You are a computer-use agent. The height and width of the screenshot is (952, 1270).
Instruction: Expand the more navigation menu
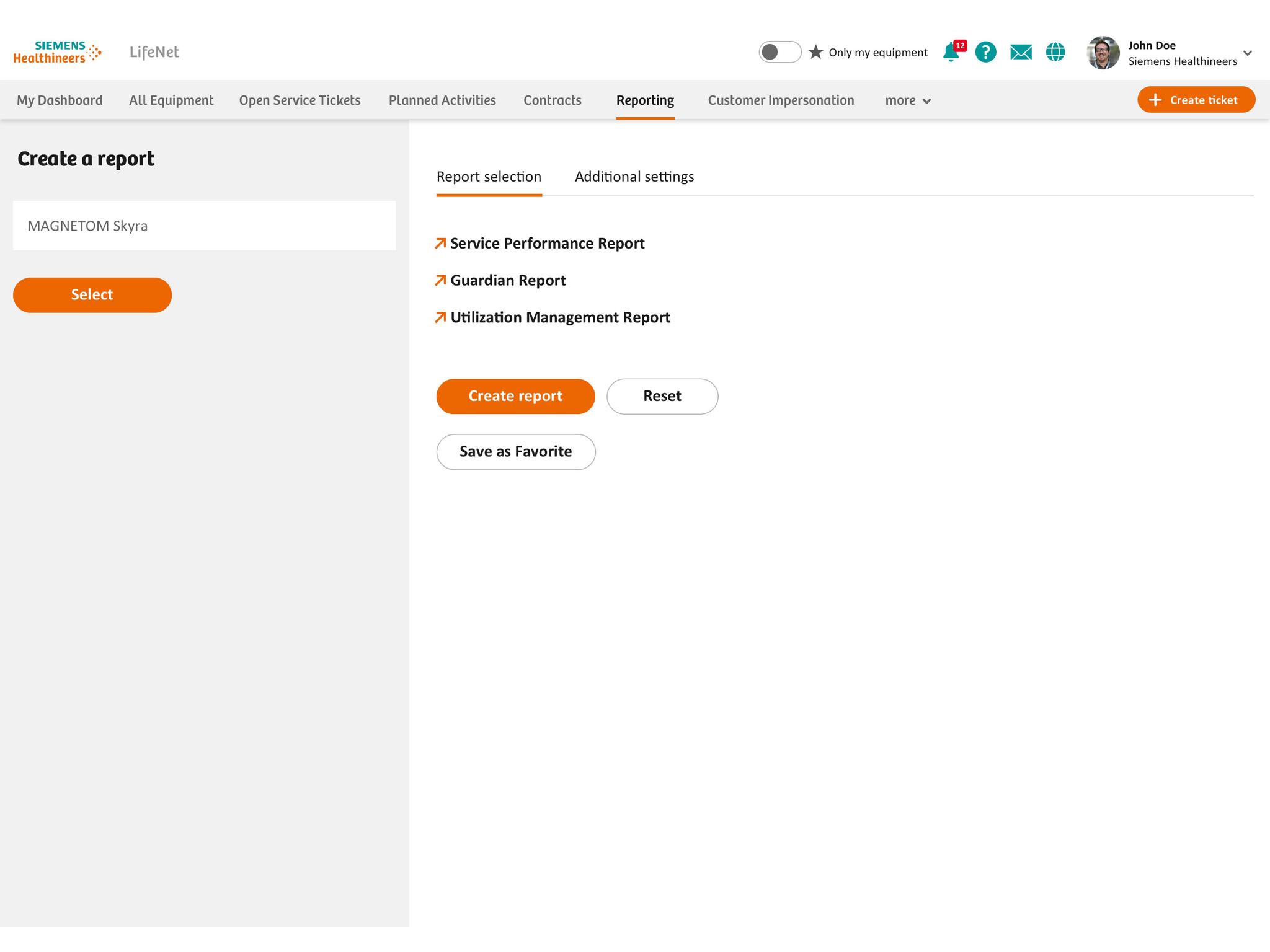coord(907,100)
